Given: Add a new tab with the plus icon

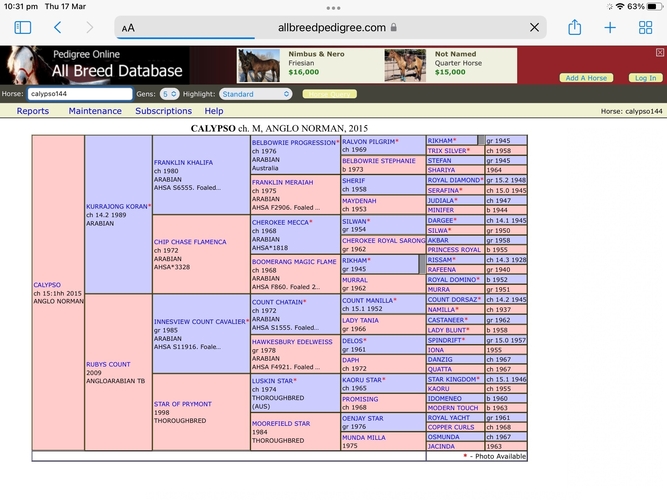Looking at the screenshot, I should [610, 28].
